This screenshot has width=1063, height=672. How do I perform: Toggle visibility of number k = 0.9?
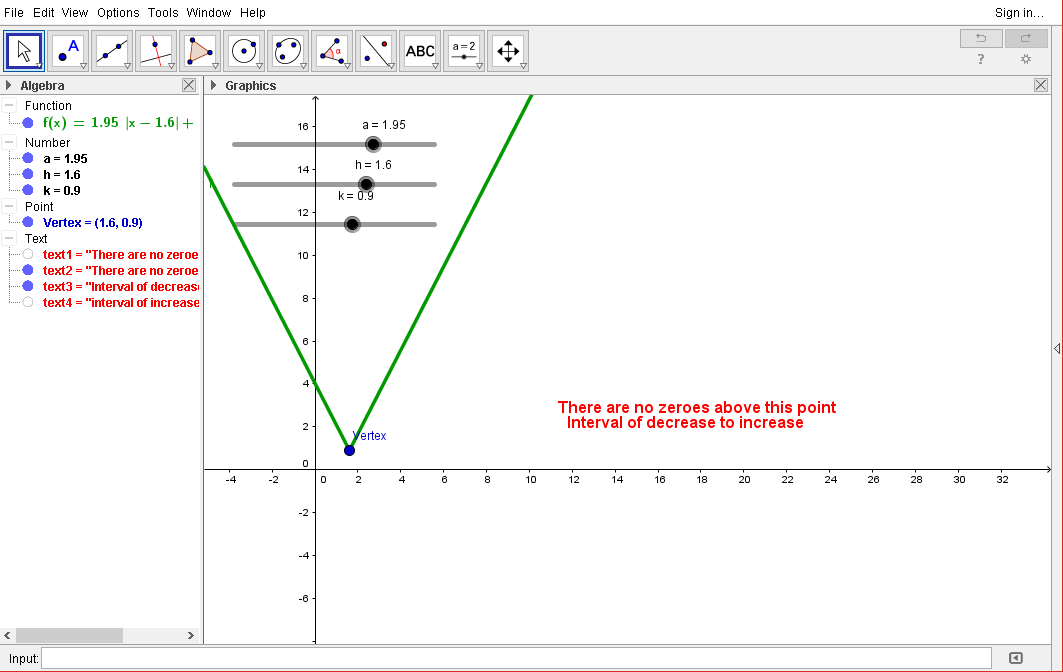point(28,190)
